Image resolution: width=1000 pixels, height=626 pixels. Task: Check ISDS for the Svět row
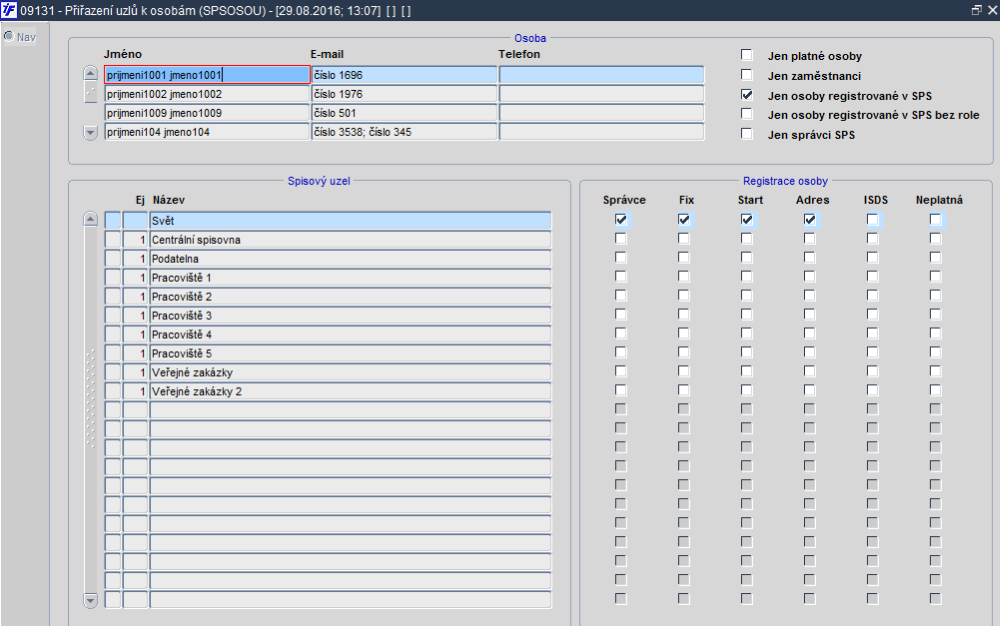coord(872,220)
